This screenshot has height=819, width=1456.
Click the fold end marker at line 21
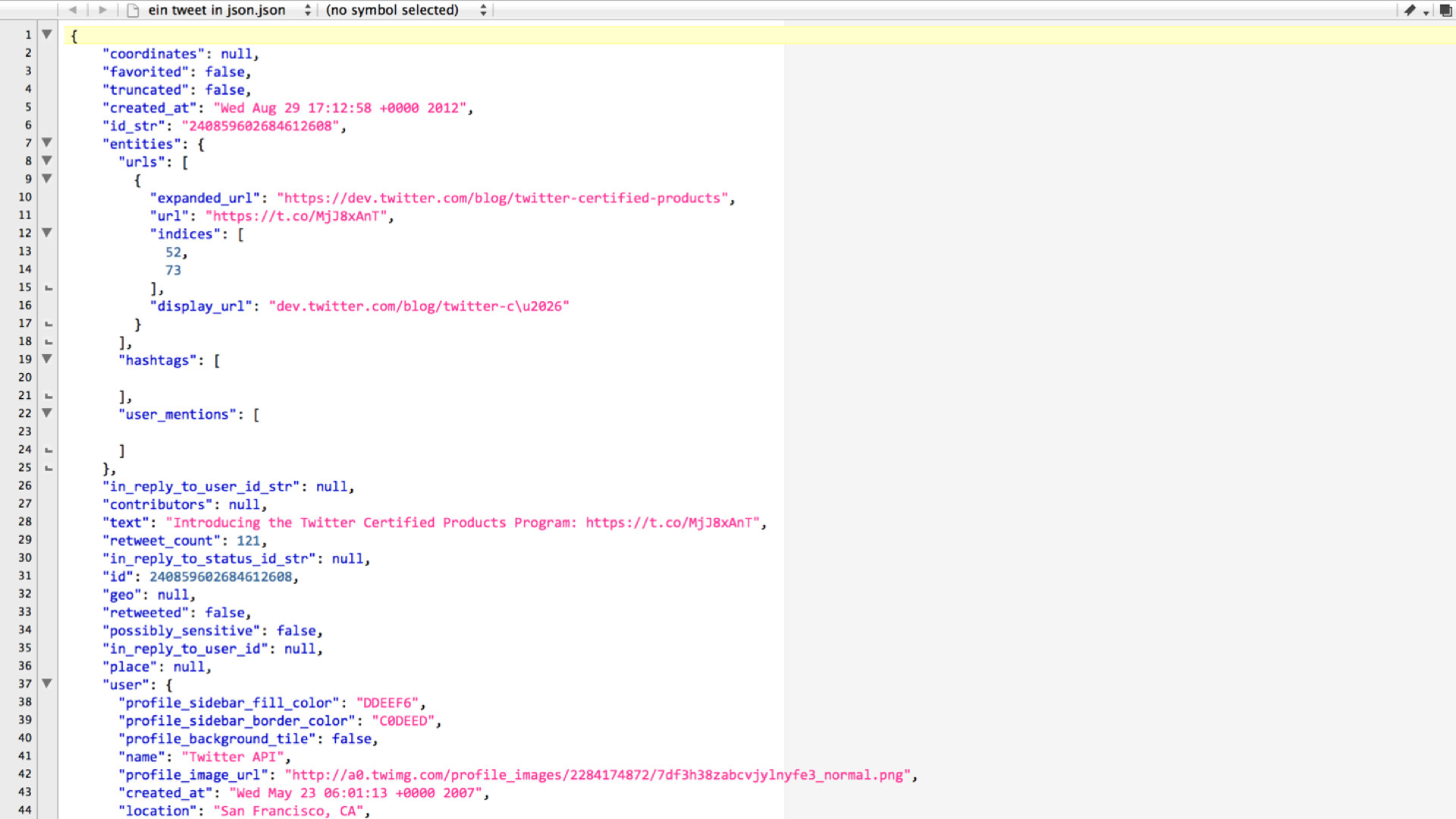coord(49,396)
